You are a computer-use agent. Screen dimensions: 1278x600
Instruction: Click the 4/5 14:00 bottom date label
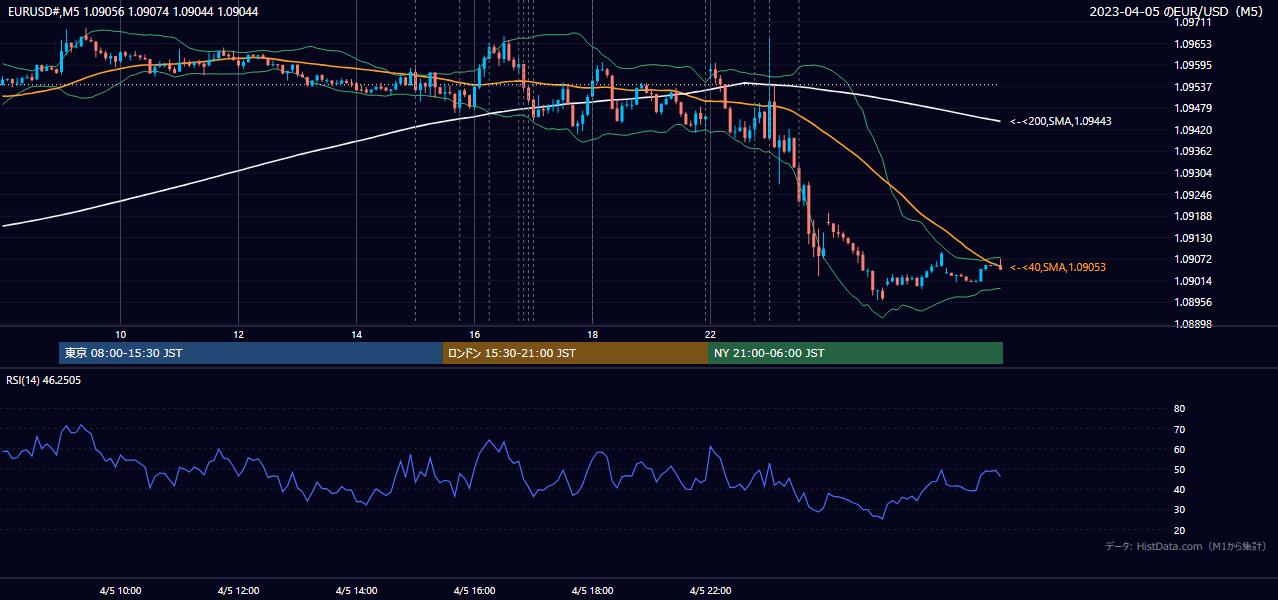[x=356, y=590]
